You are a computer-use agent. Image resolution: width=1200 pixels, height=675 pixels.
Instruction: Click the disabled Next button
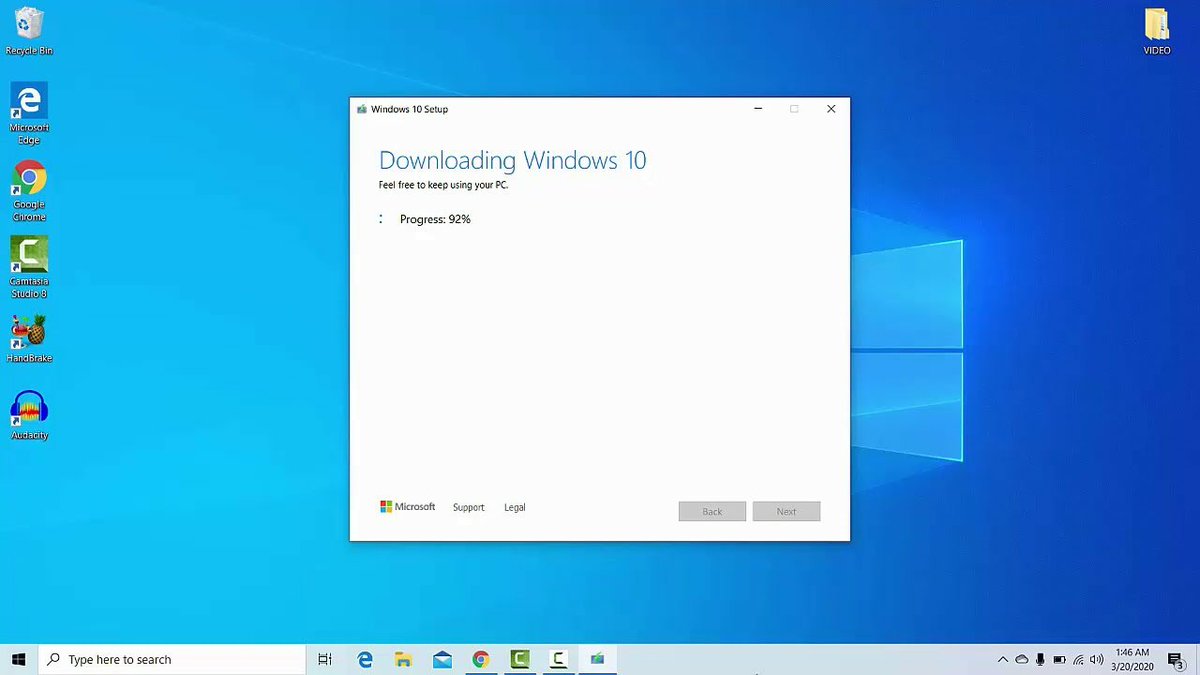point(787,511)
